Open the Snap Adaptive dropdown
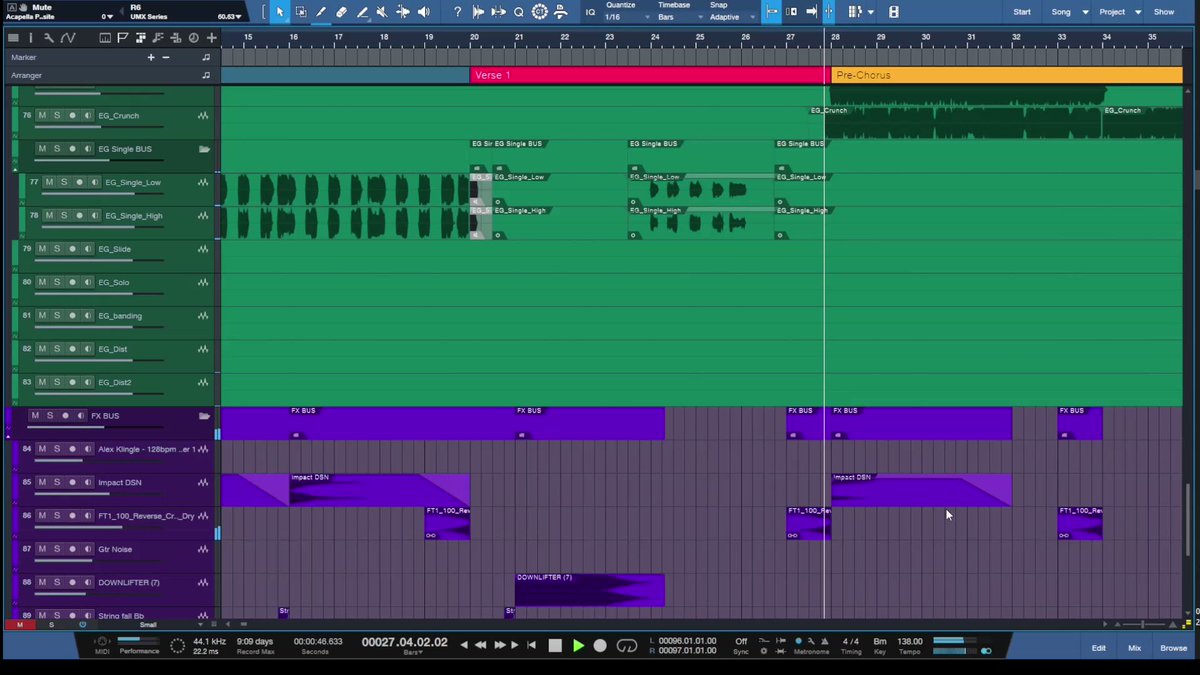The image size is (1200, 675). tap(729, 12)
